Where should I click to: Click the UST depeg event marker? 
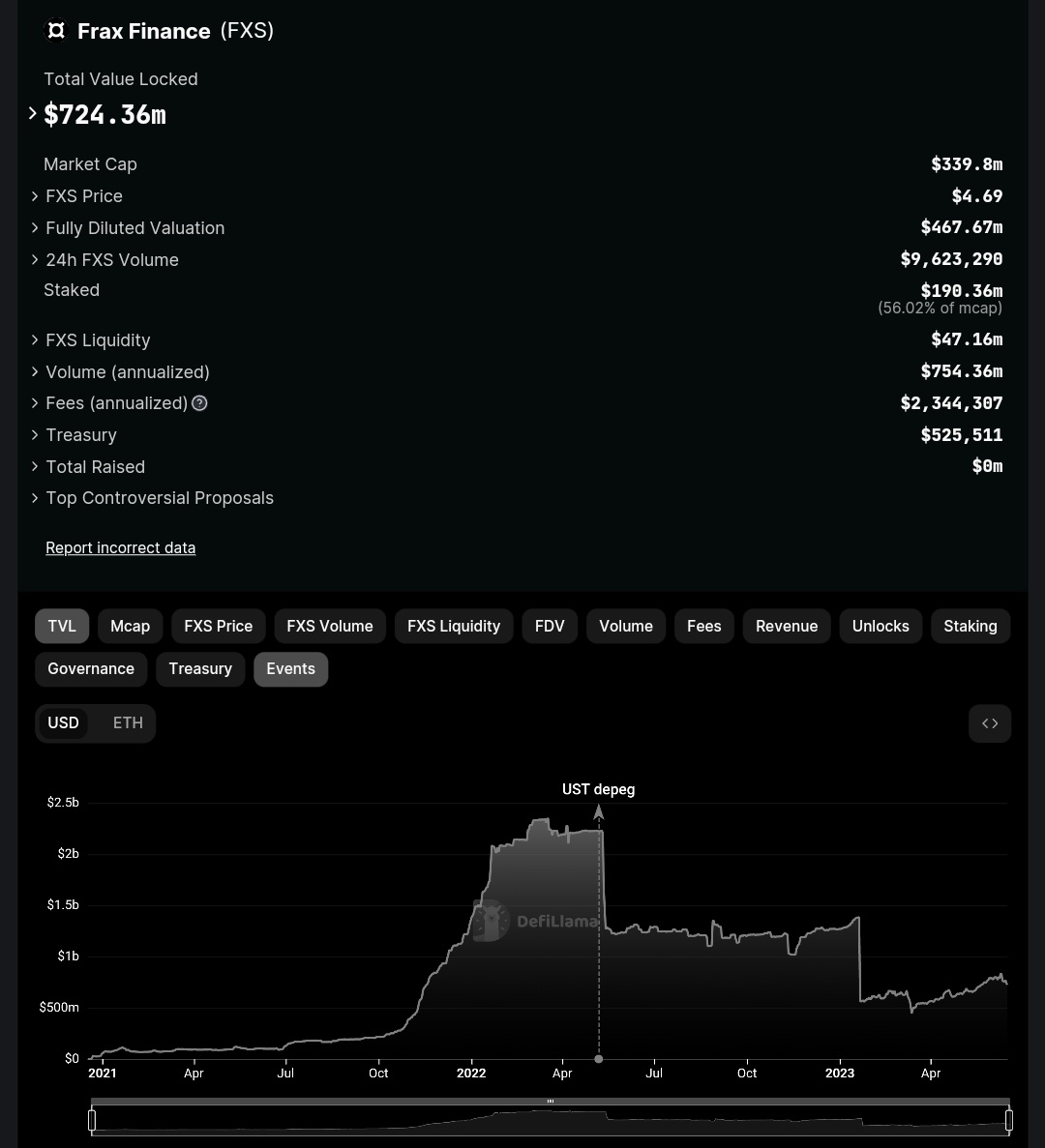pyautogui.click(x=598, y=790)
